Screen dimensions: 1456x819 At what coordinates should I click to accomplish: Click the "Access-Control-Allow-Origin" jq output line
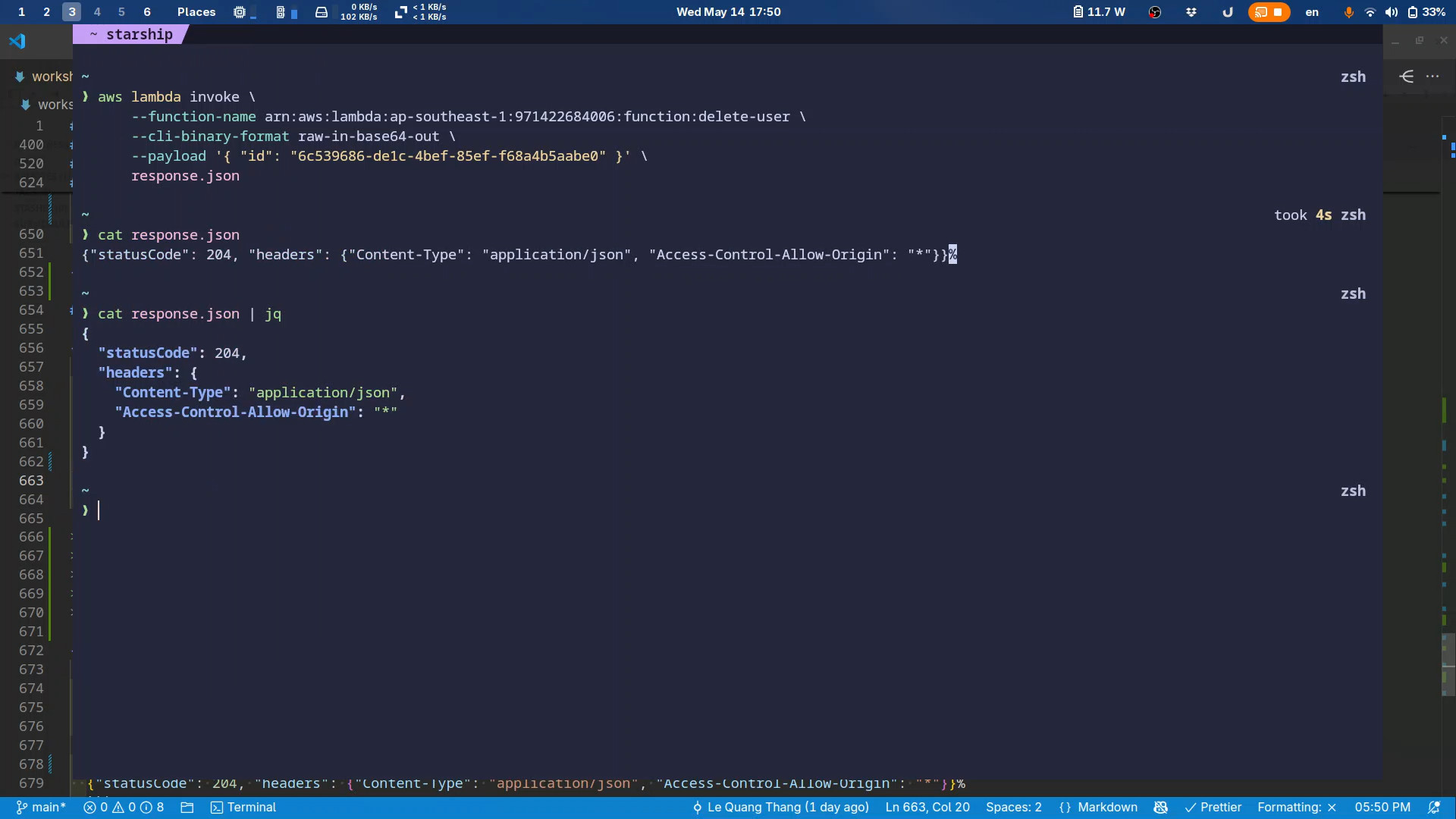click(x=256, y=413)
